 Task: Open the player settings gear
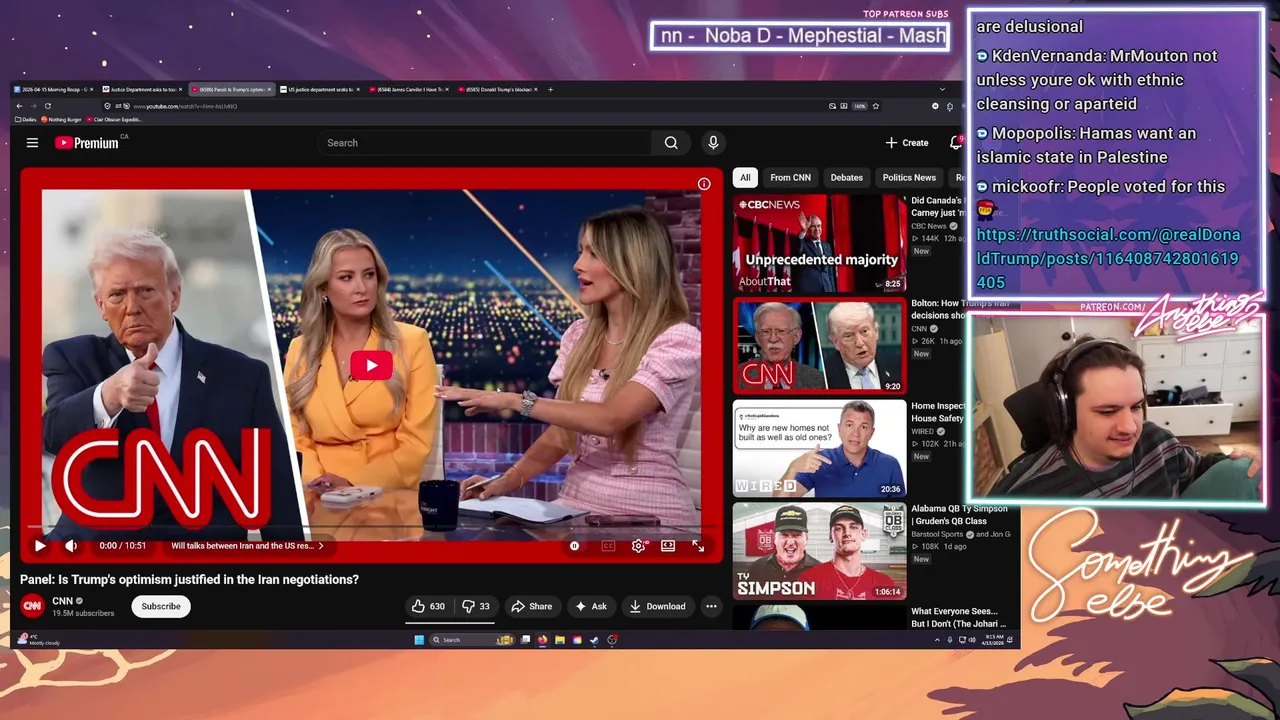click(x=639, y=546)
